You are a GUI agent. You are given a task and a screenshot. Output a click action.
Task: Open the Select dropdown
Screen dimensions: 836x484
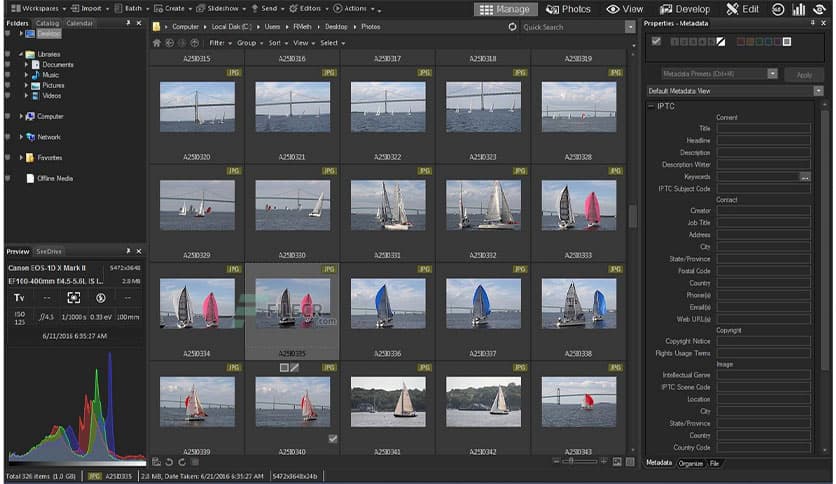[x=332, y=43]
